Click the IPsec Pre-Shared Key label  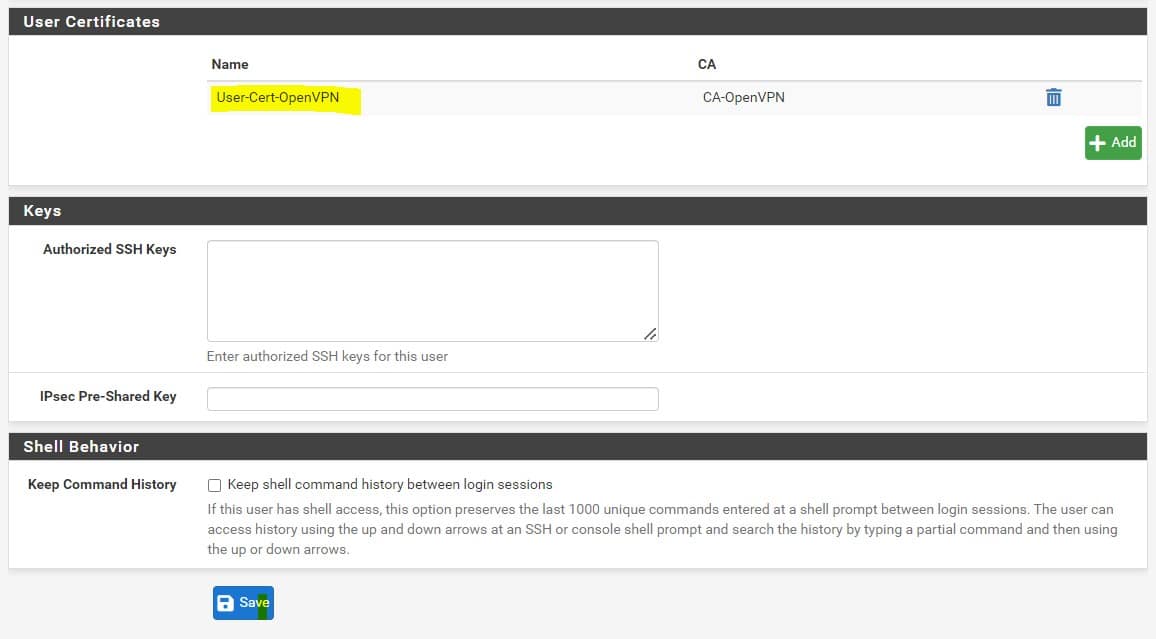point(108,396)
